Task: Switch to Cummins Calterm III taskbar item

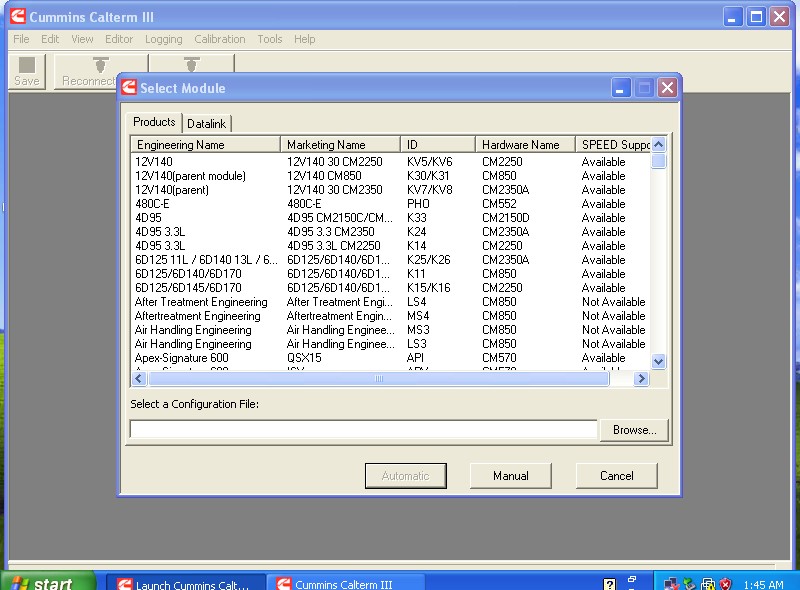Action: [x=348, y=583]
